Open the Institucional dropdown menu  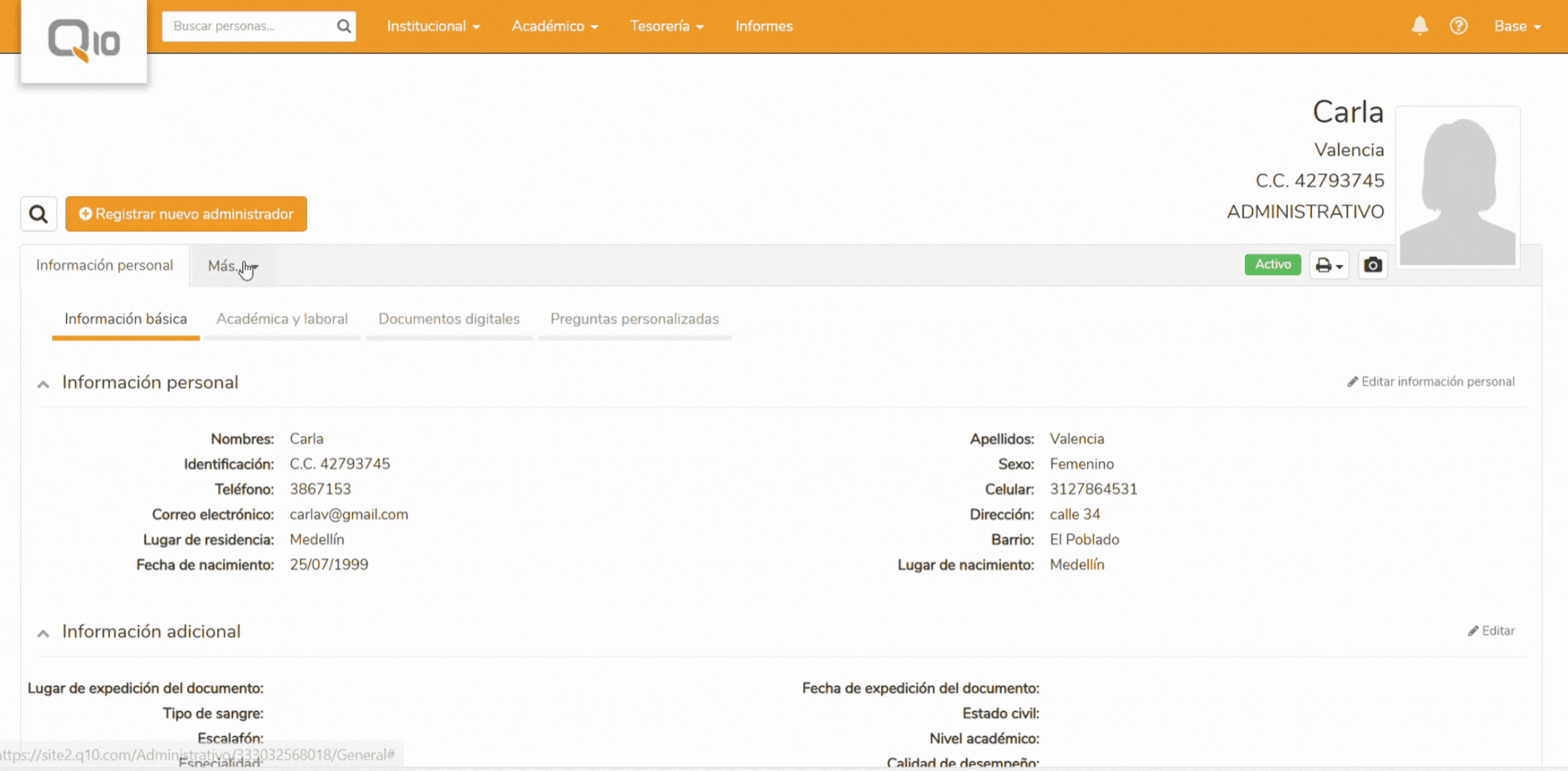[433, 27]
